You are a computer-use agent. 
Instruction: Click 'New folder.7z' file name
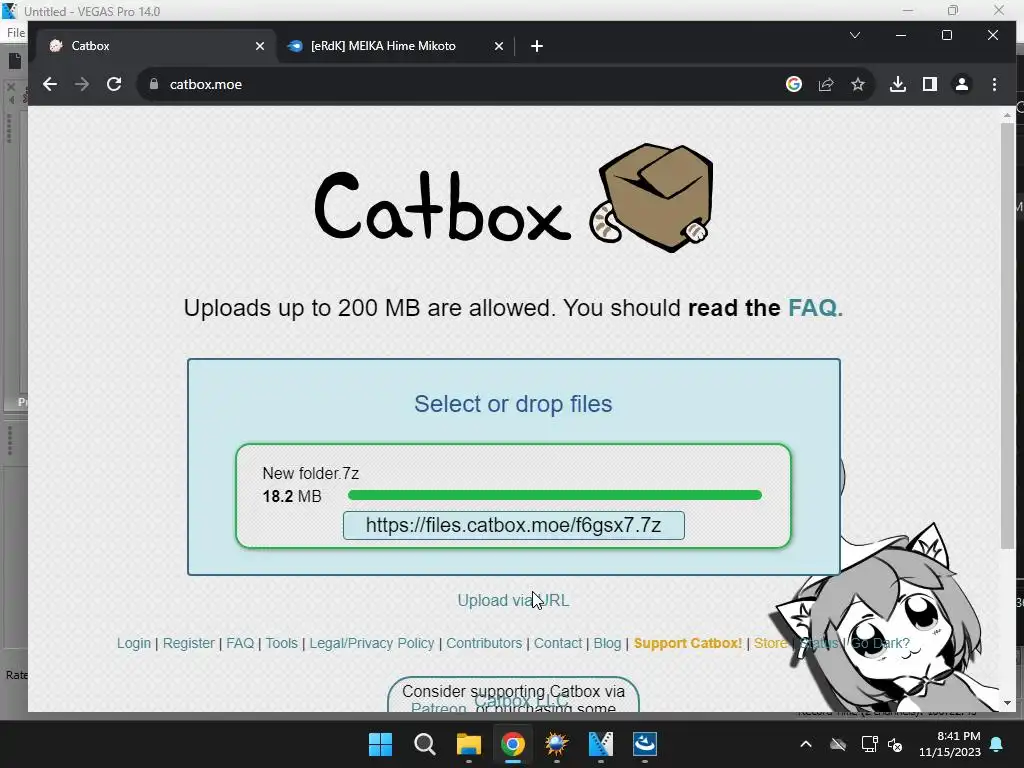tap(311, 473)
